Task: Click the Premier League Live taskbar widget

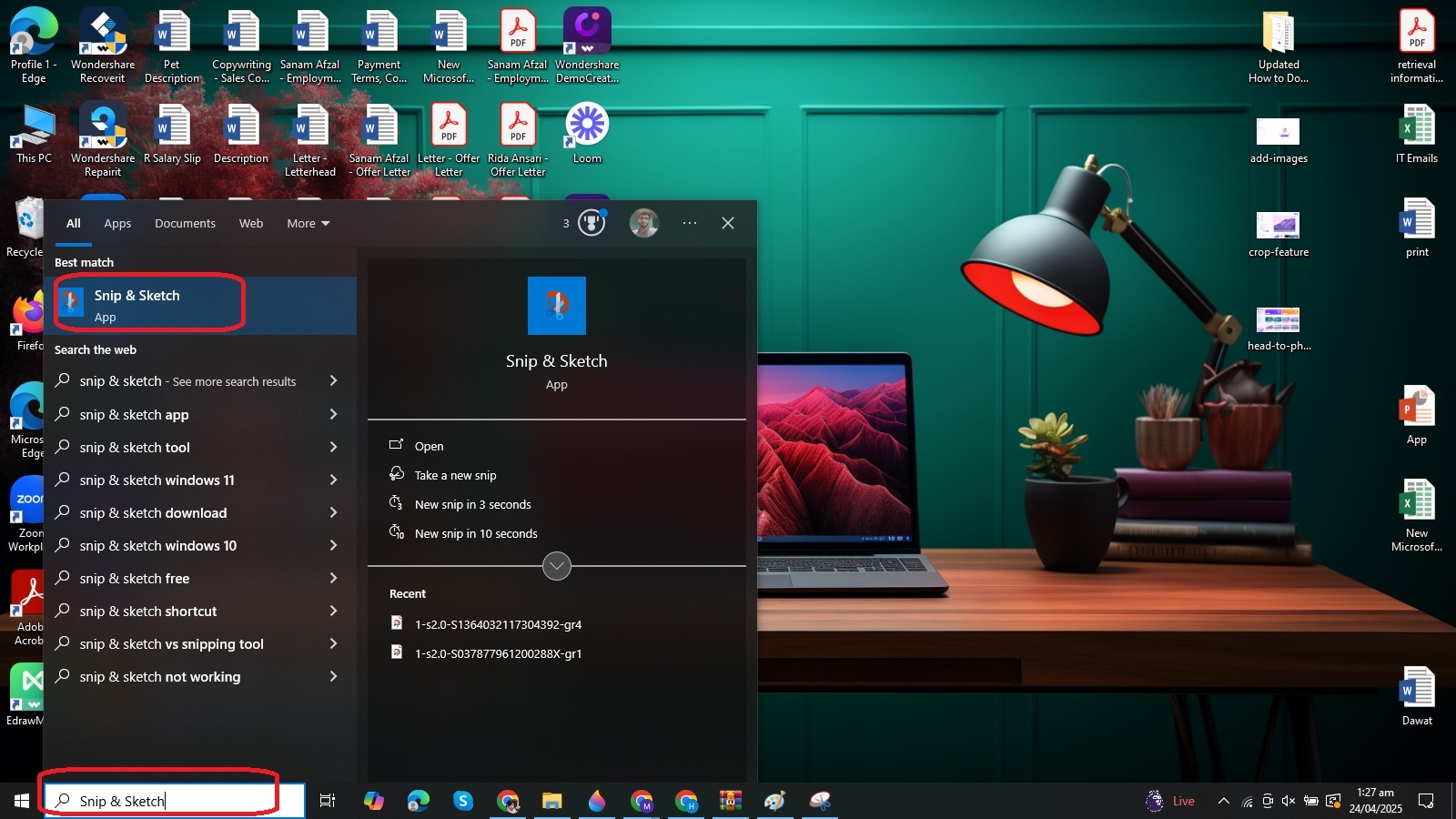Action: [x=1170, y=801]
